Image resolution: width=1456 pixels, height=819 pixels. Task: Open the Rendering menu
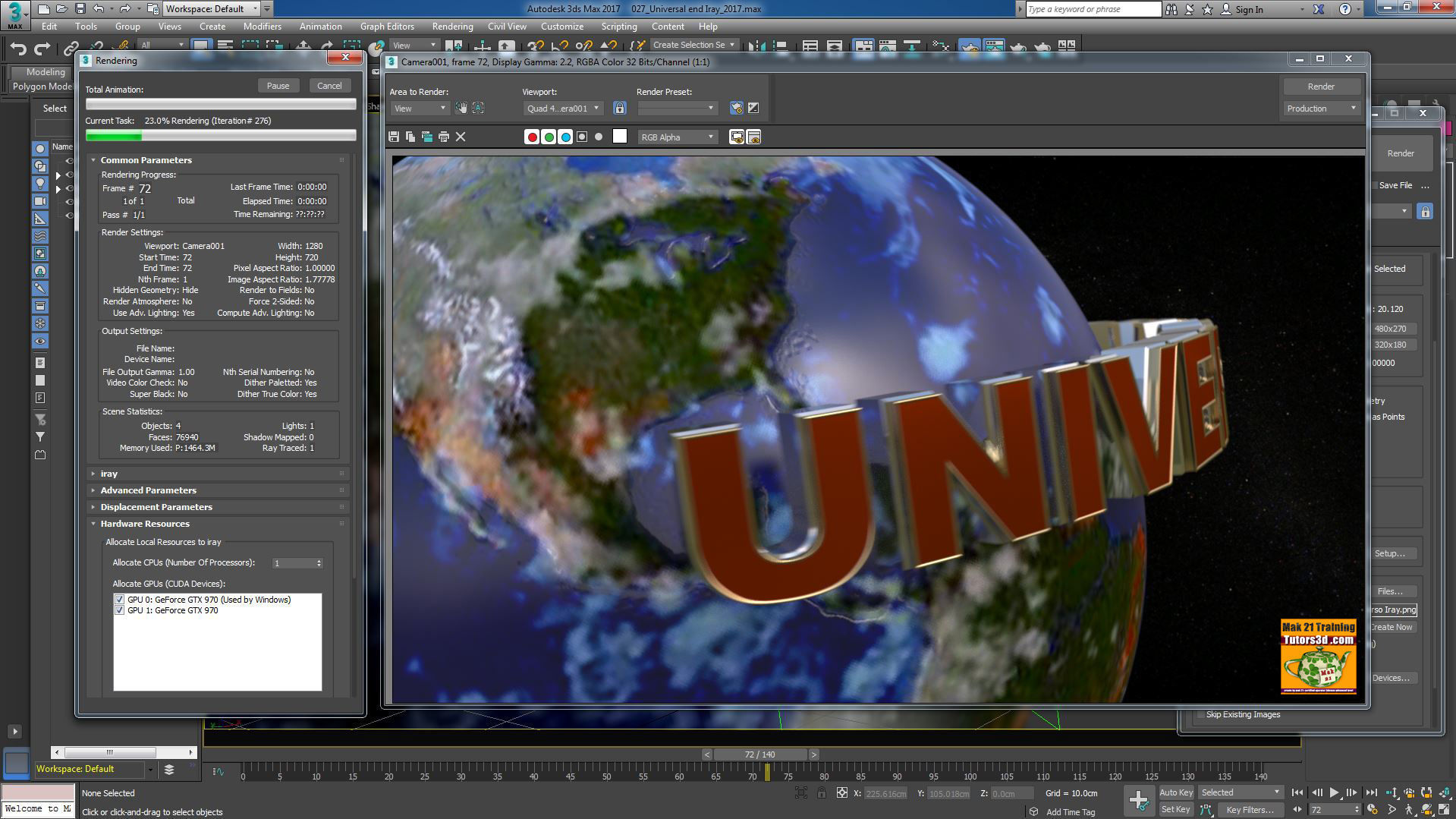[452, 27]
